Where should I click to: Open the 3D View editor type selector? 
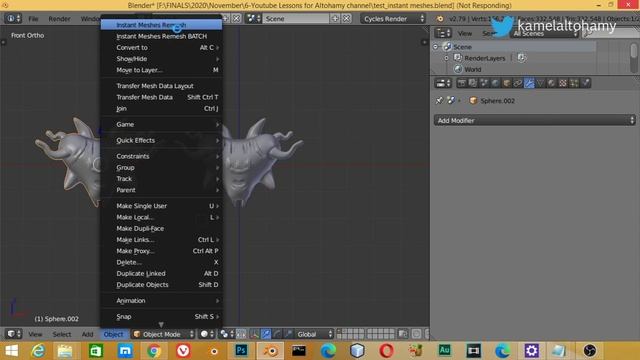tap(13, 334)
